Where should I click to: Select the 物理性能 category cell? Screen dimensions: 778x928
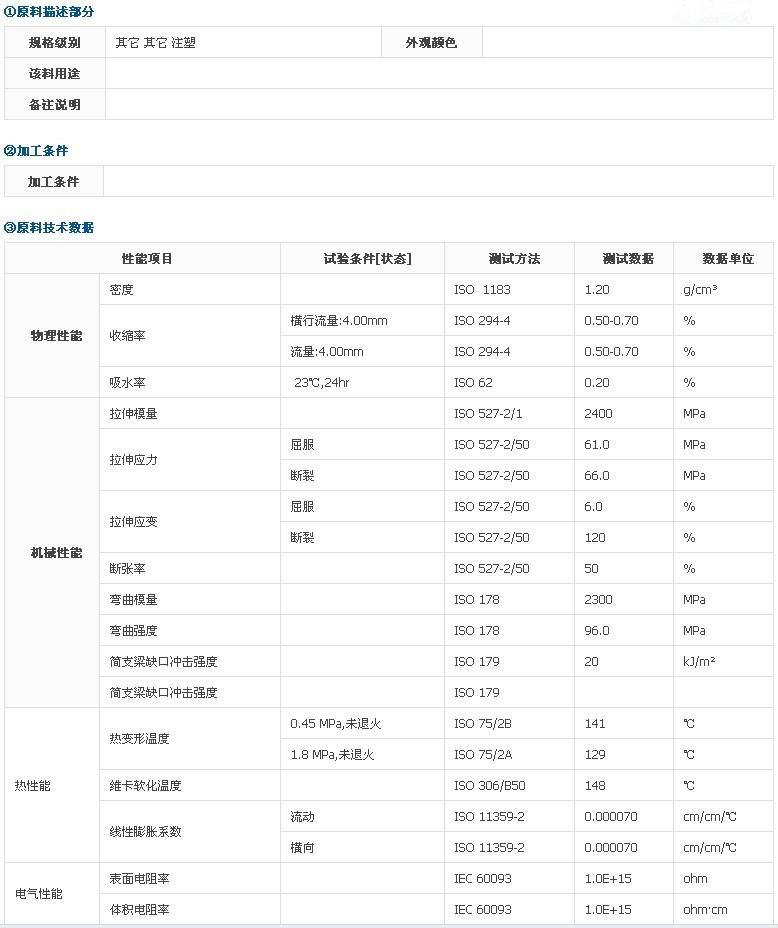point(56,336)
